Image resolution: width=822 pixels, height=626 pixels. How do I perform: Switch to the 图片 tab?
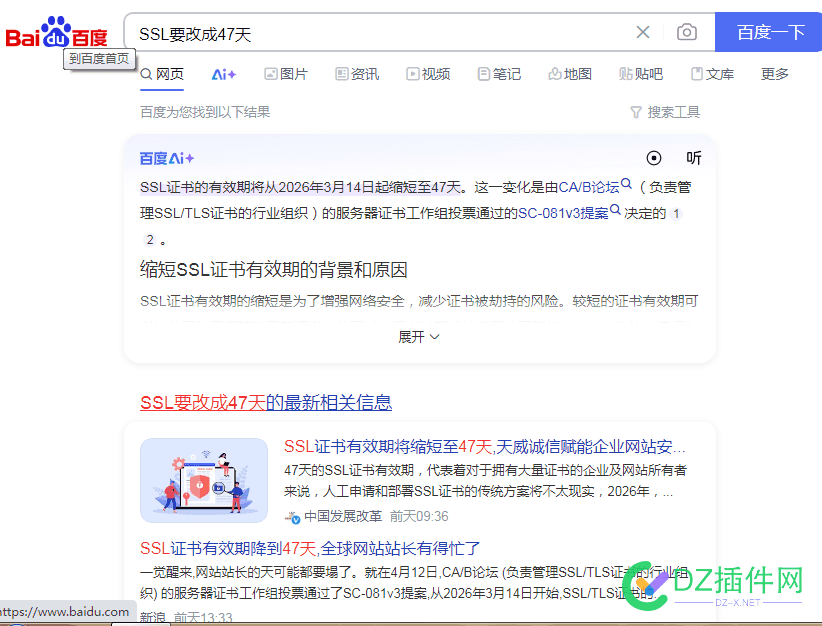[x=286, y=74]
